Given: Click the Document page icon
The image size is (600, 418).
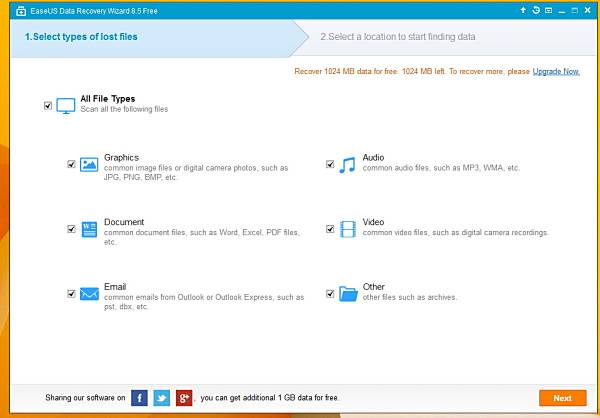Looking at the screenshot, I should 89,229.
